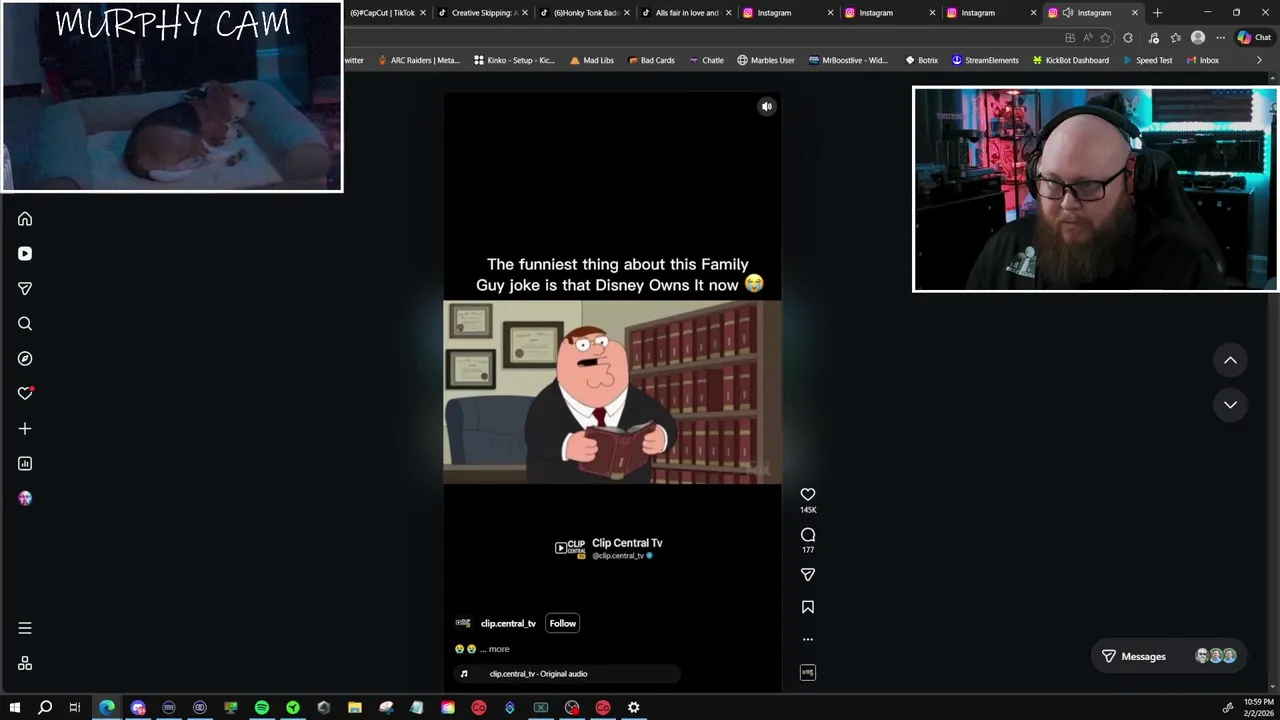Open the reel's three-dot more options
This screenshot has height=720, width=1280.
tap(808, 640)
